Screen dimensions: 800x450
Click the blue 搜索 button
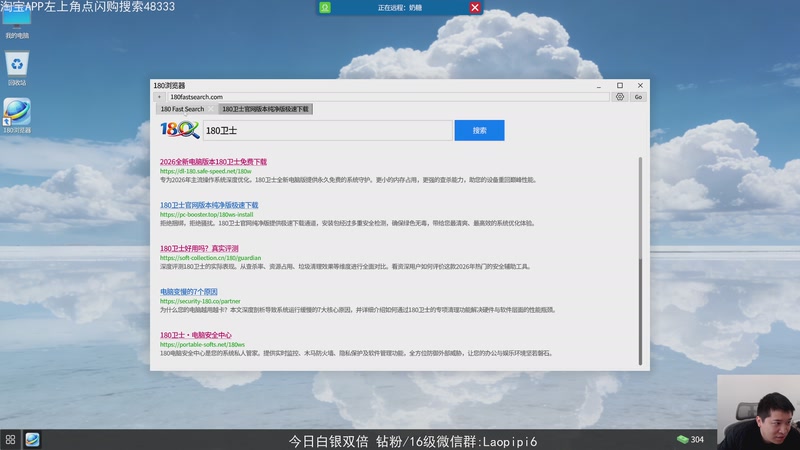tap(479, 131)
